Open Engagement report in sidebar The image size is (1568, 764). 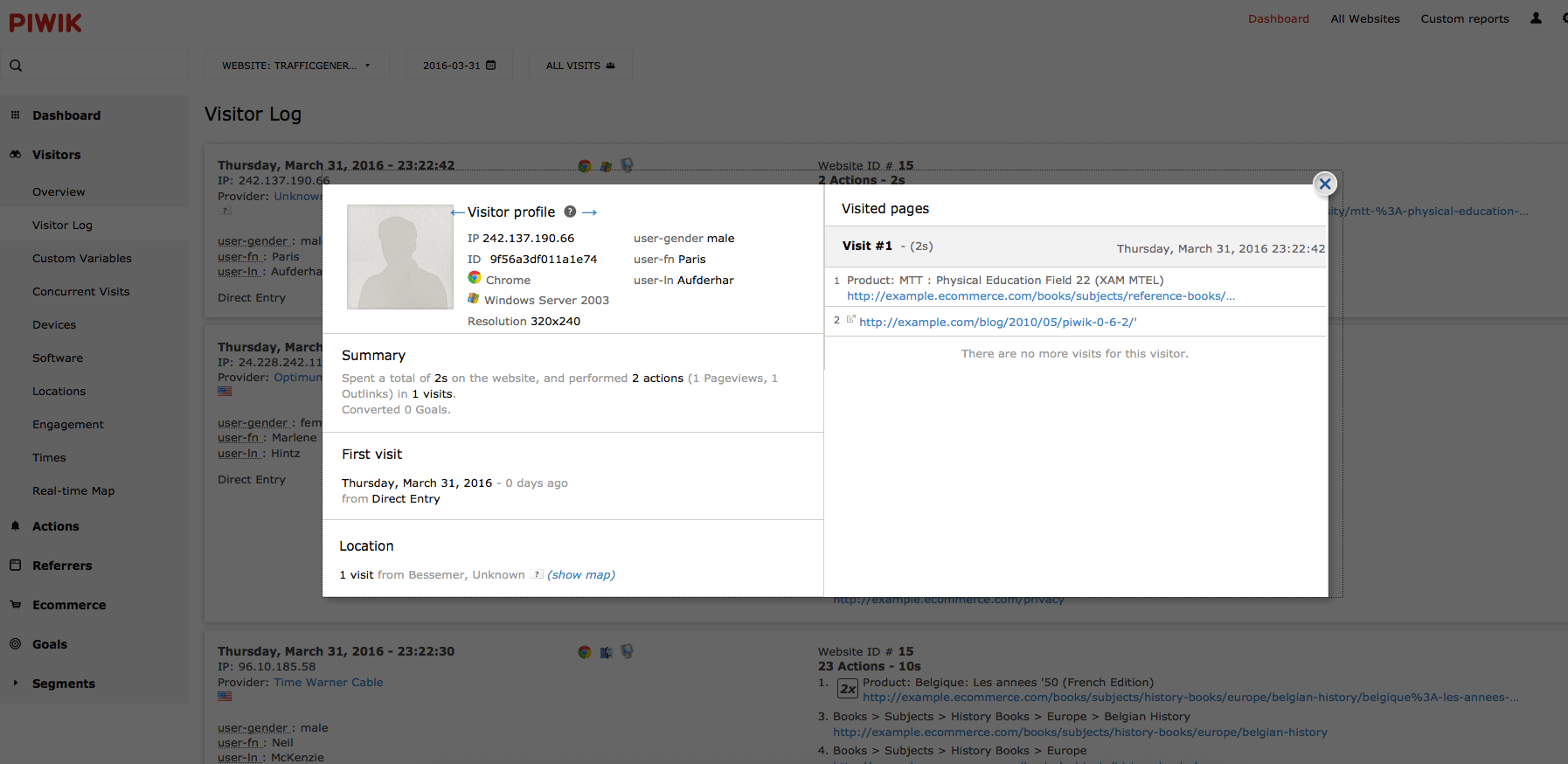68,425
